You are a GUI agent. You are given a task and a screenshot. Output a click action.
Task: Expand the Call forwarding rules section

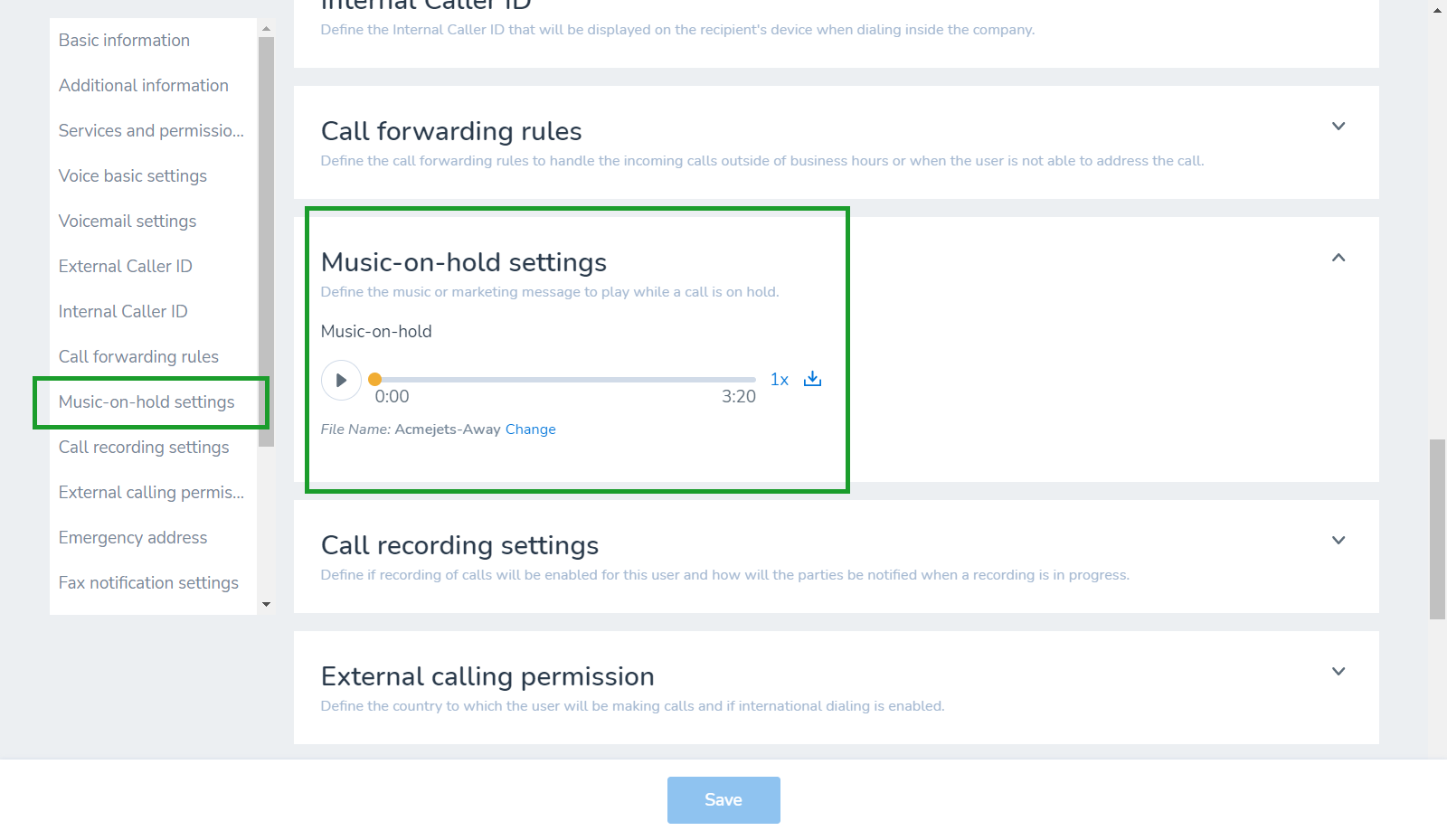(x=1338, y=126)
